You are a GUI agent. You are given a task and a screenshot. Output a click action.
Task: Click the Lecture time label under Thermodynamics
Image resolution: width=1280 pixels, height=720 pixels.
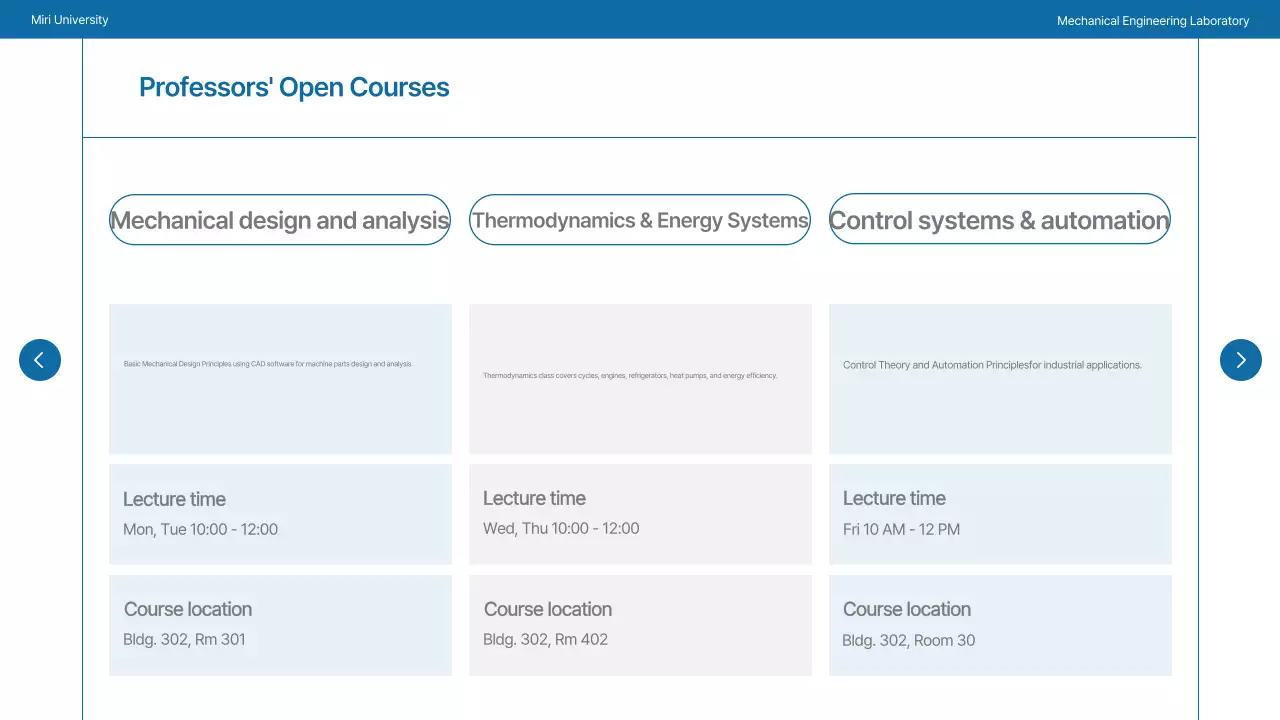(x=534, y=499)
